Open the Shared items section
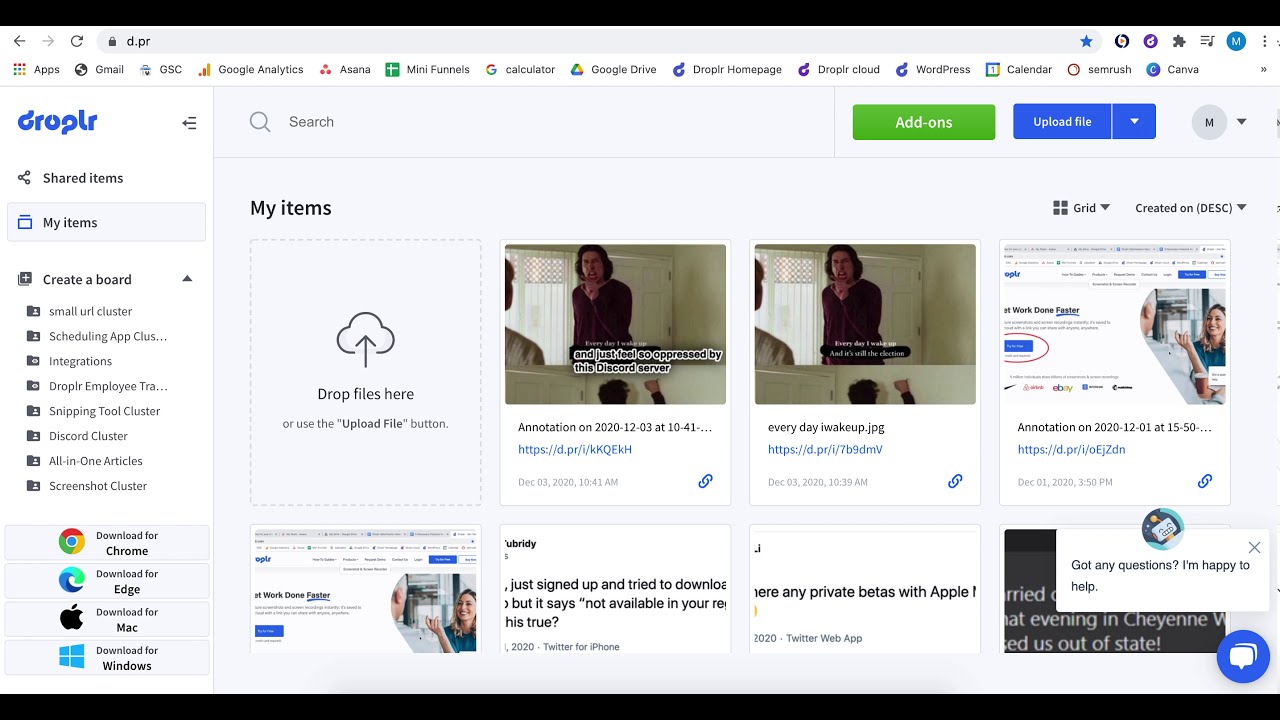1280x720 pixels. pos(83,178)
